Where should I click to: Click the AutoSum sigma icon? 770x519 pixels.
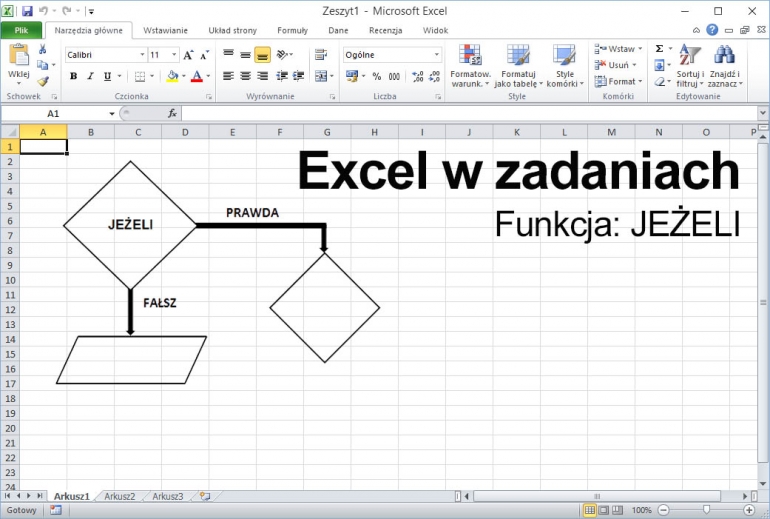(x=660, y=49)
